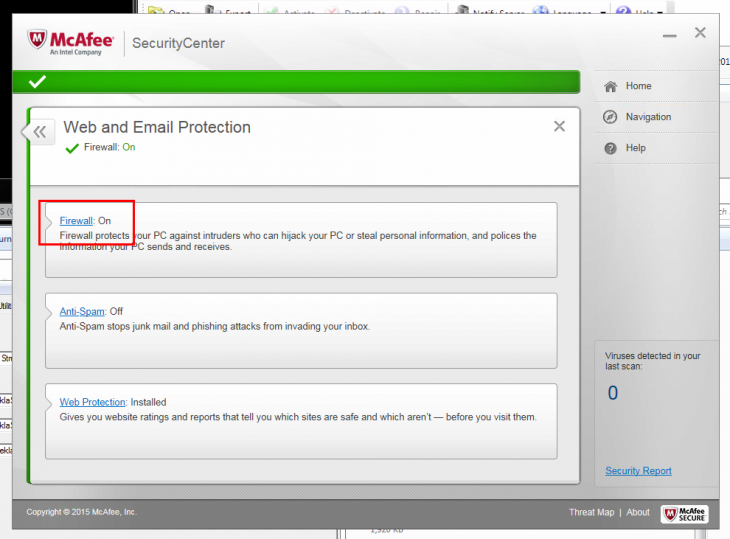730x539 pixels.
Task: Click the website ratings description text
Action: 298,417
